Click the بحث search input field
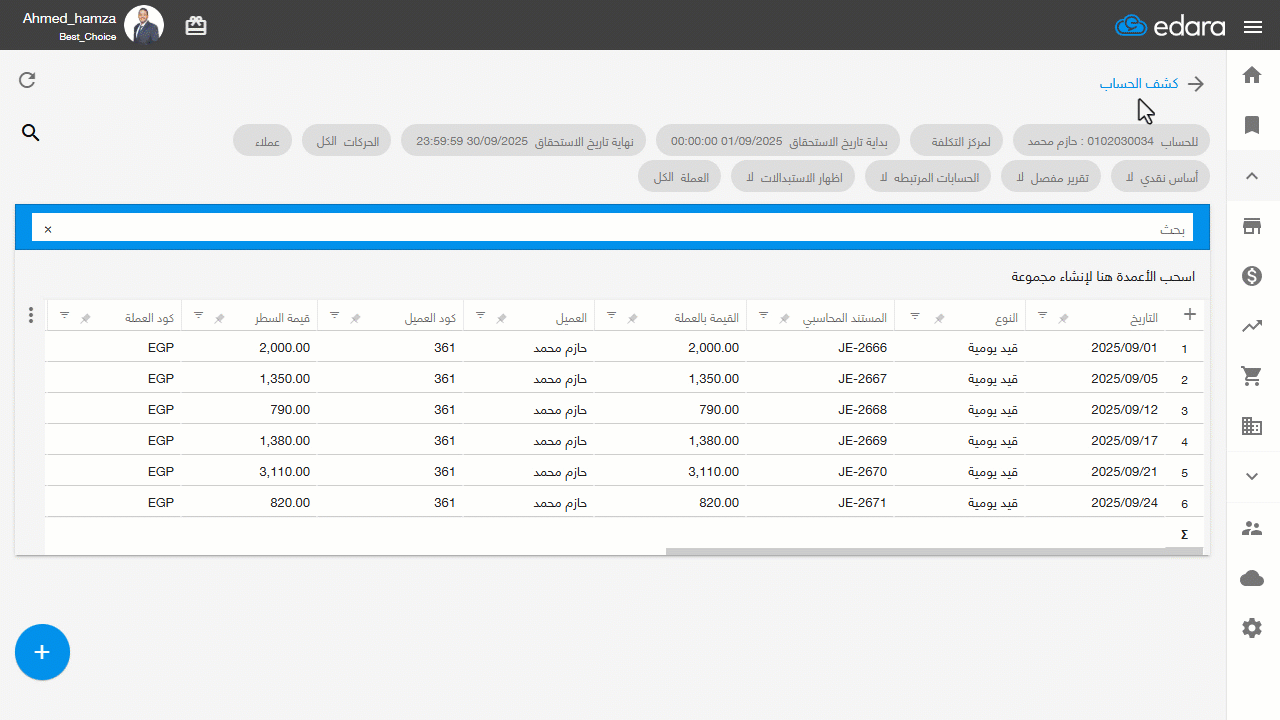The width and height of the screenshot is (1280, 720). tap(612, 227)
